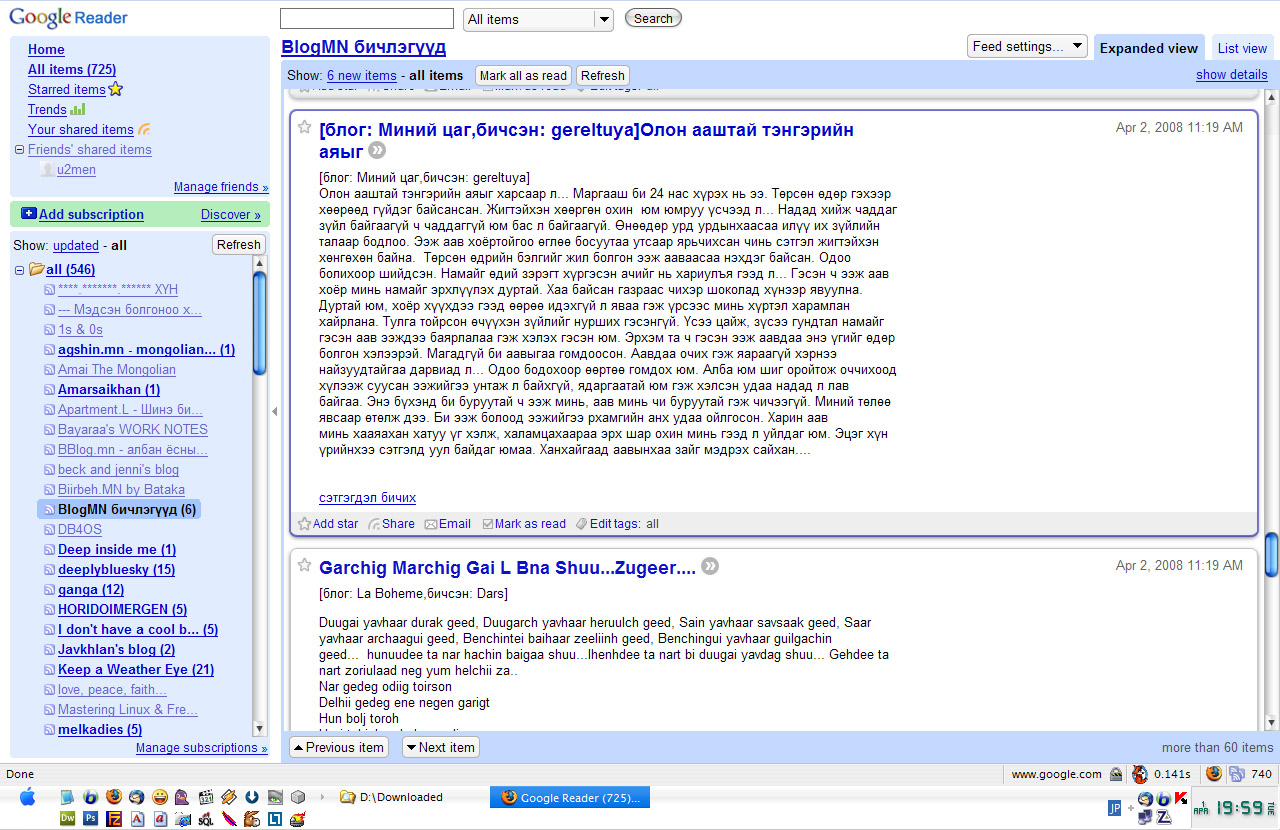
Task: Star the Олон ааштай тэнгэрийн аяыг article
Action: click(x=305, y=127)
